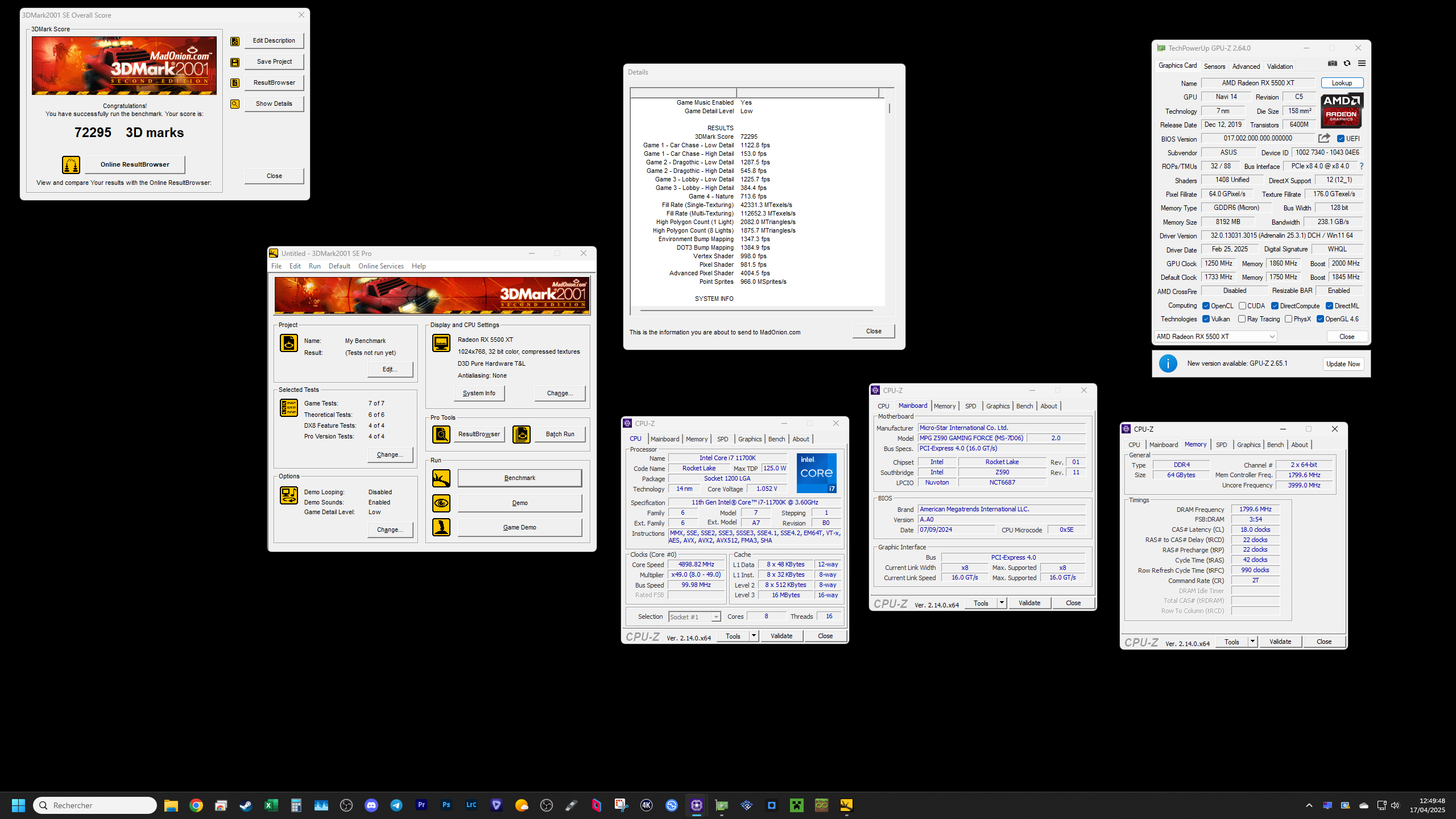The height and width of the screenshot is (819, 1456).
Task: Toggle the Vulkan checkbox
Action: click(1206, 319)
